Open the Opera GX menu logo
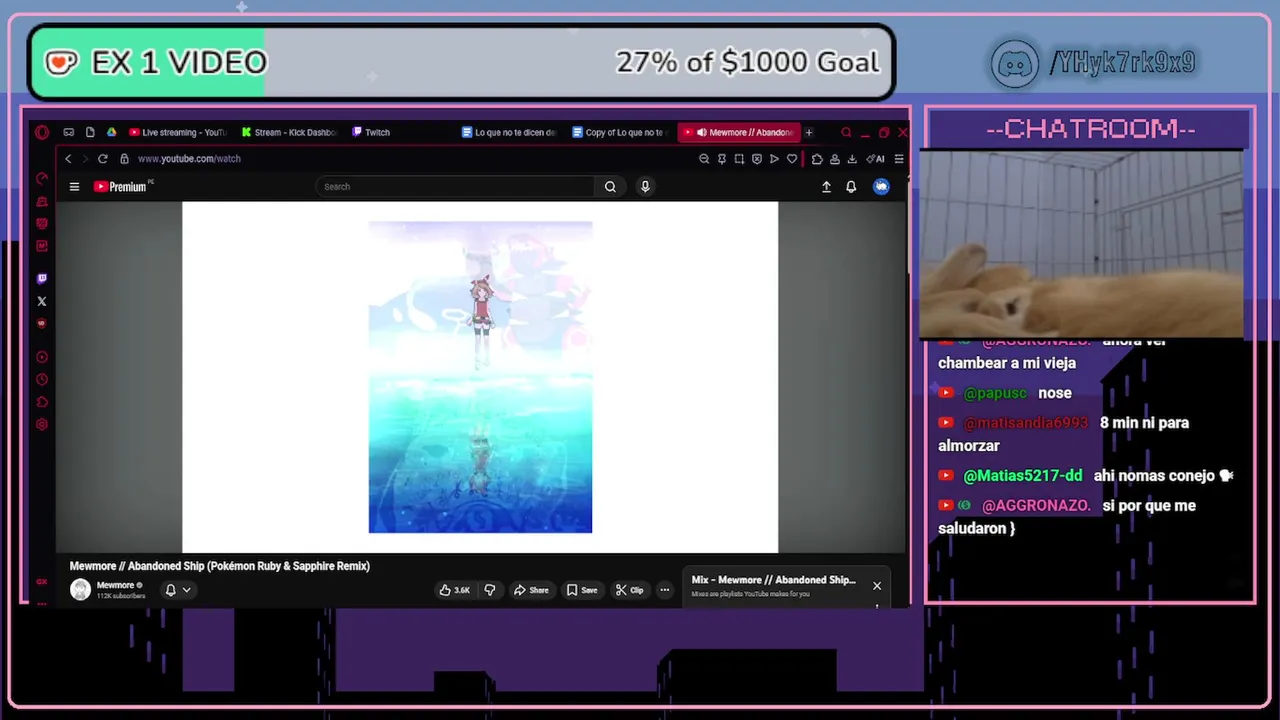Screen dimensions: 1280x720 point(41,132)
